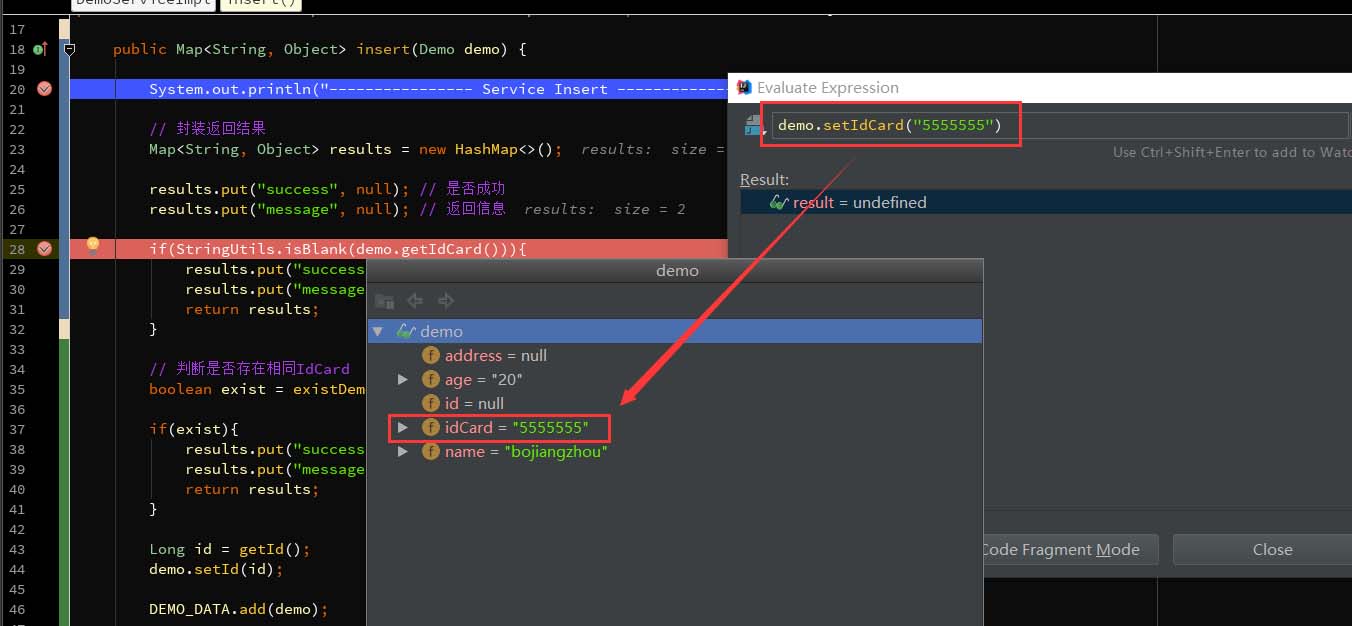The height and width of the screenshot is (626, 1352).
Task: Click the implements-method gutter icon on line 18
Action: [40, 49]
